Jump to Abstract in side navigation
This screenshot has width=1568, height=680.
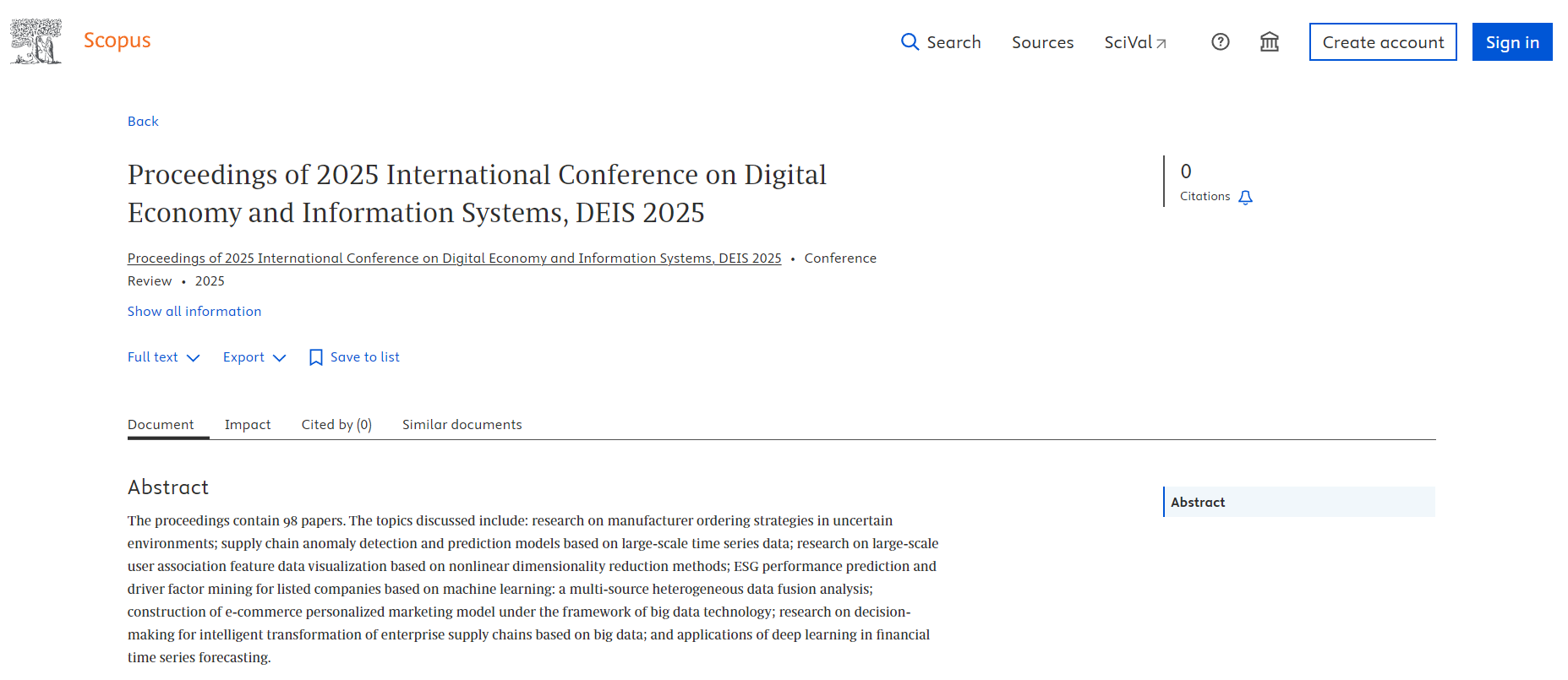click(x=1198, y=503)
